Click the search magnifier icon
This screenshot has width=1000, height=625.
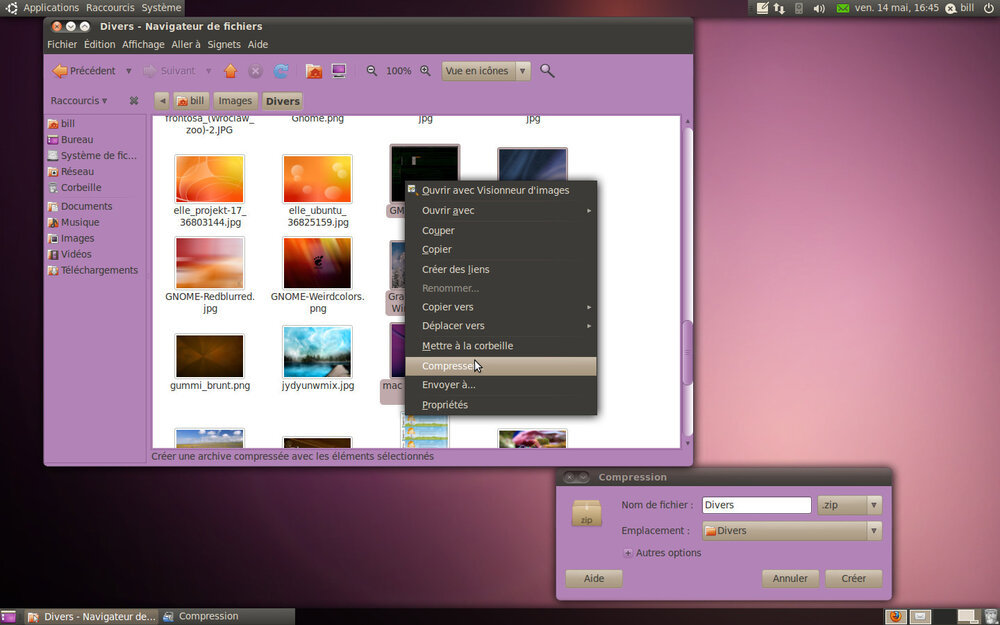tap(547, 71)
